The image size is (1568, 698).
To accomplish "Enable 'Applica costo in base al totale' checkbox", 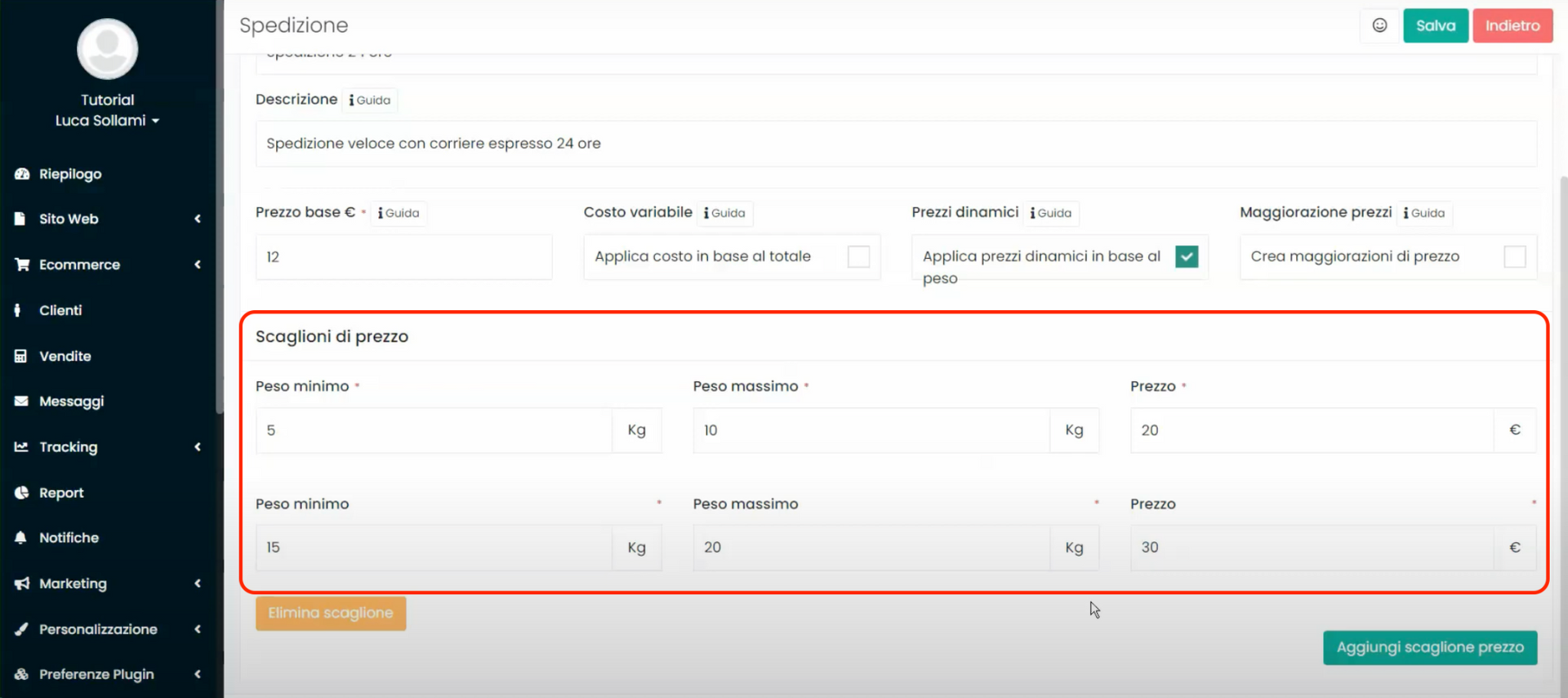I will 858,256.
